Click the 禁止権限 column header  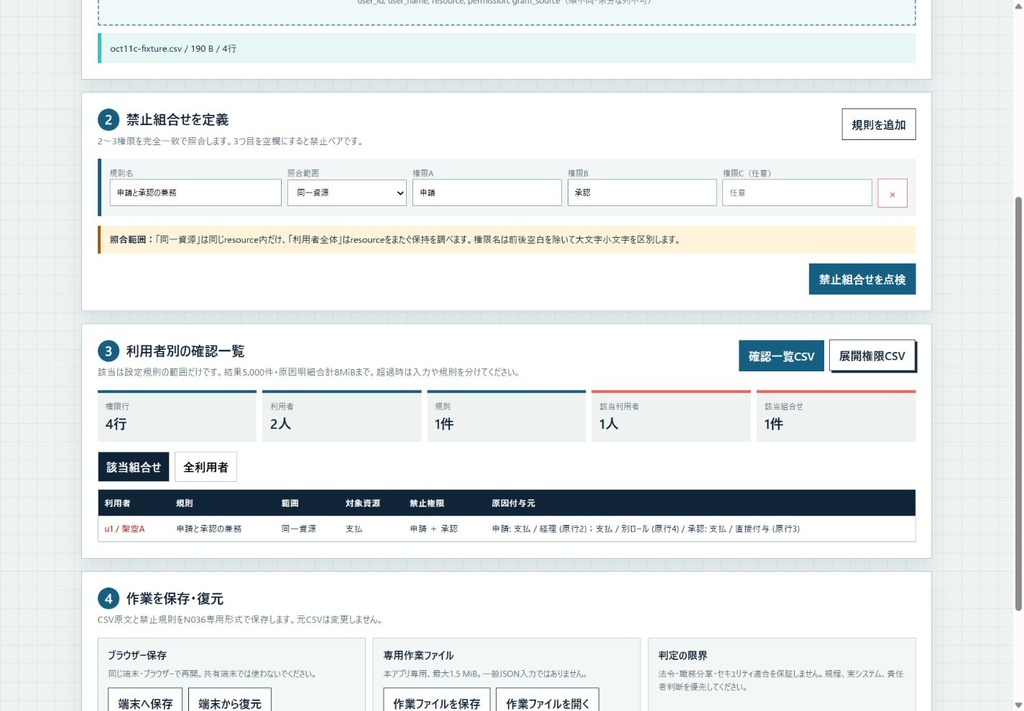click(426, 503)
